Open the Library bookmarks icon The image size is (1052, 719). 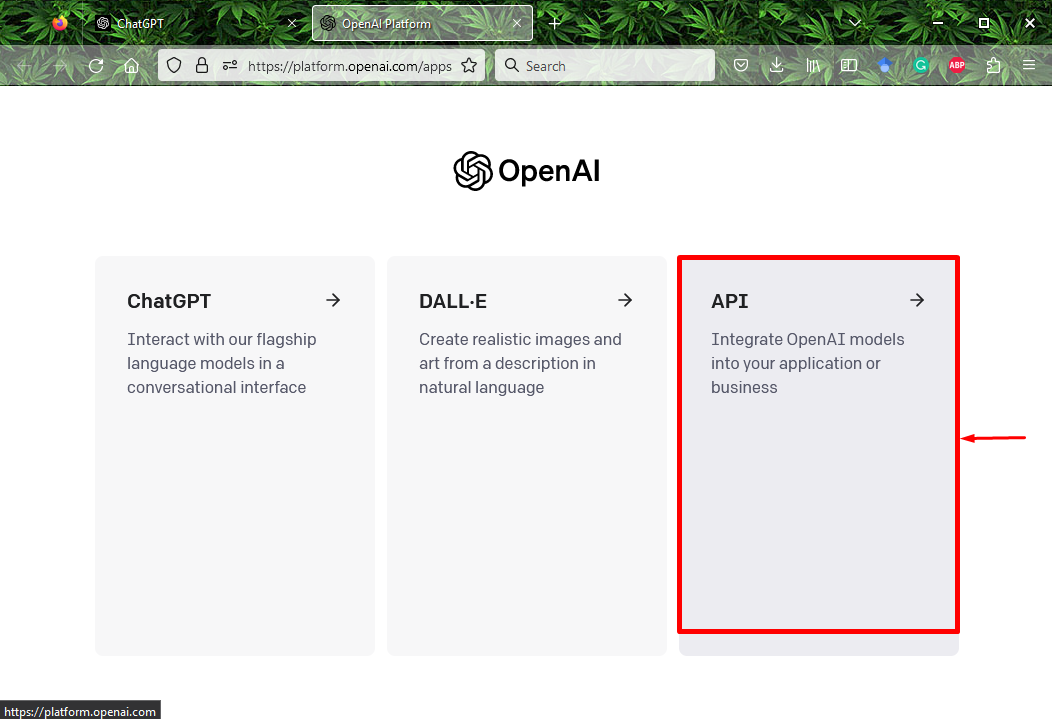(x=813, y=66)
